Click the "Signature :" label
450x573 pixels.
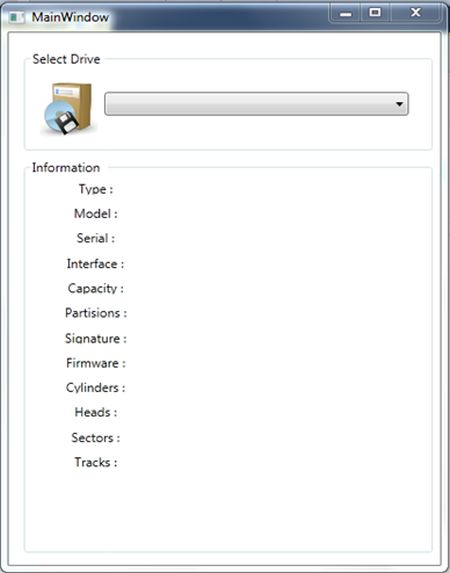click(96, 338)
